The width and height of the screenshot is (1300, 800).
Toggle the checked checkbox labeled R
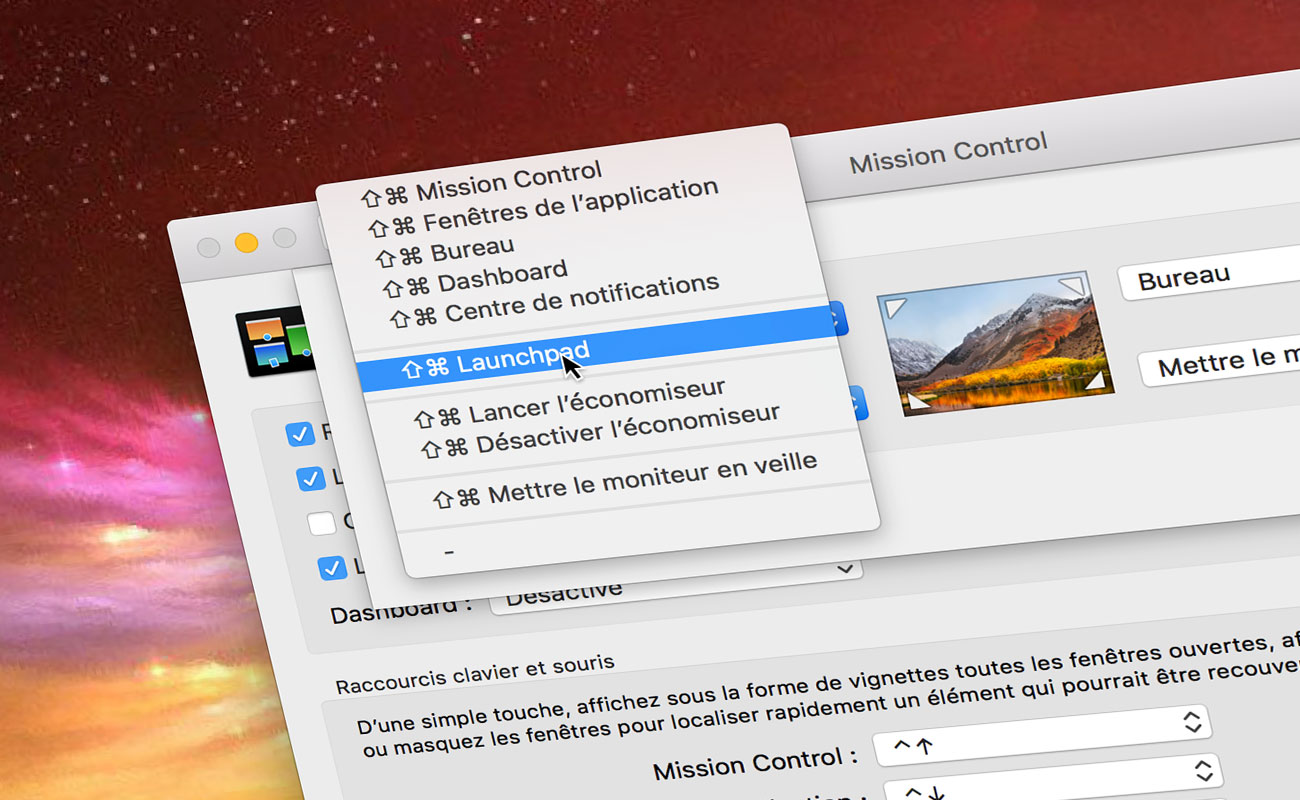300,434
